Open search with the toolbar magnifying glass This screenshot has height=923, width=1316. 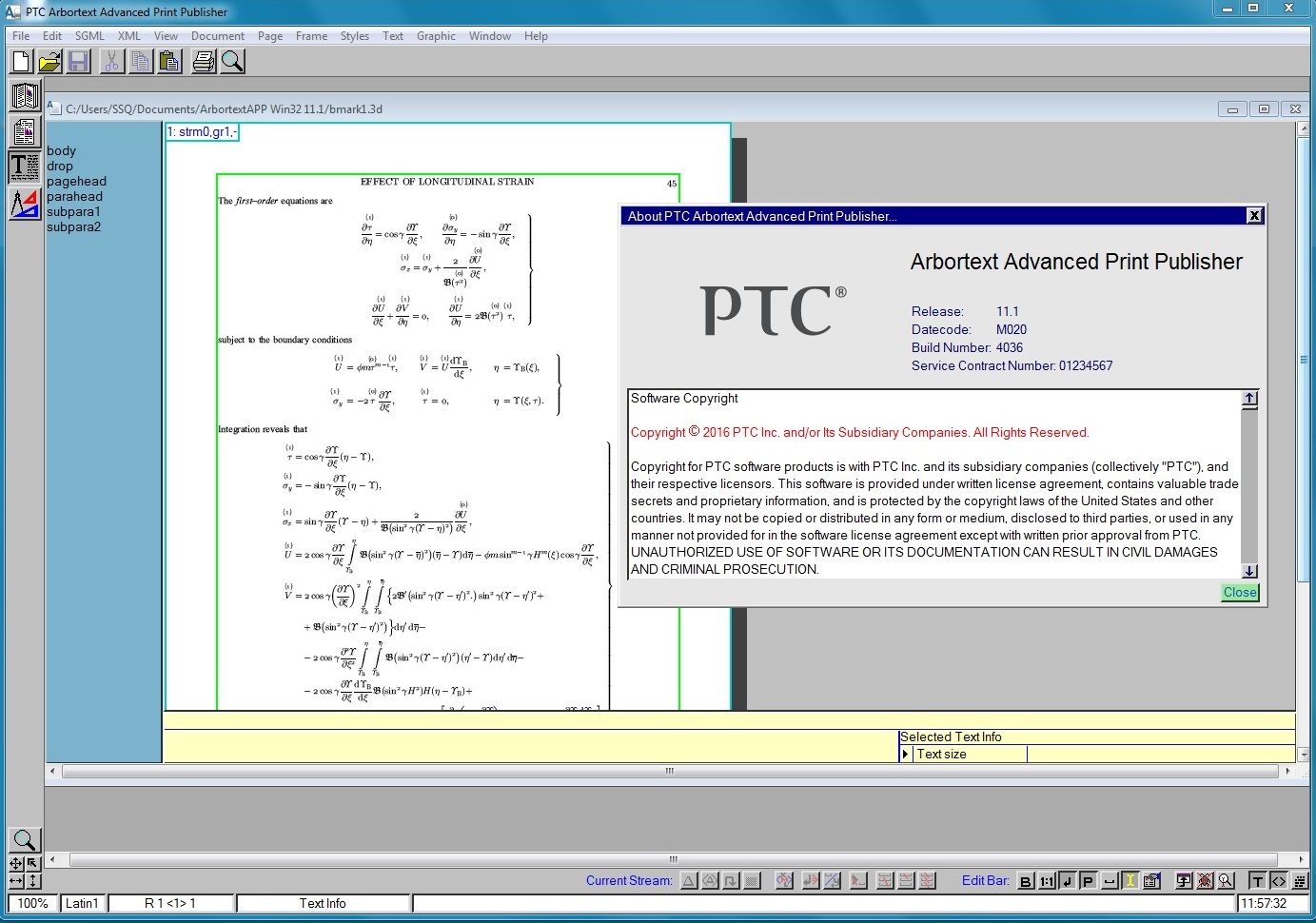(x=232, y=62)
